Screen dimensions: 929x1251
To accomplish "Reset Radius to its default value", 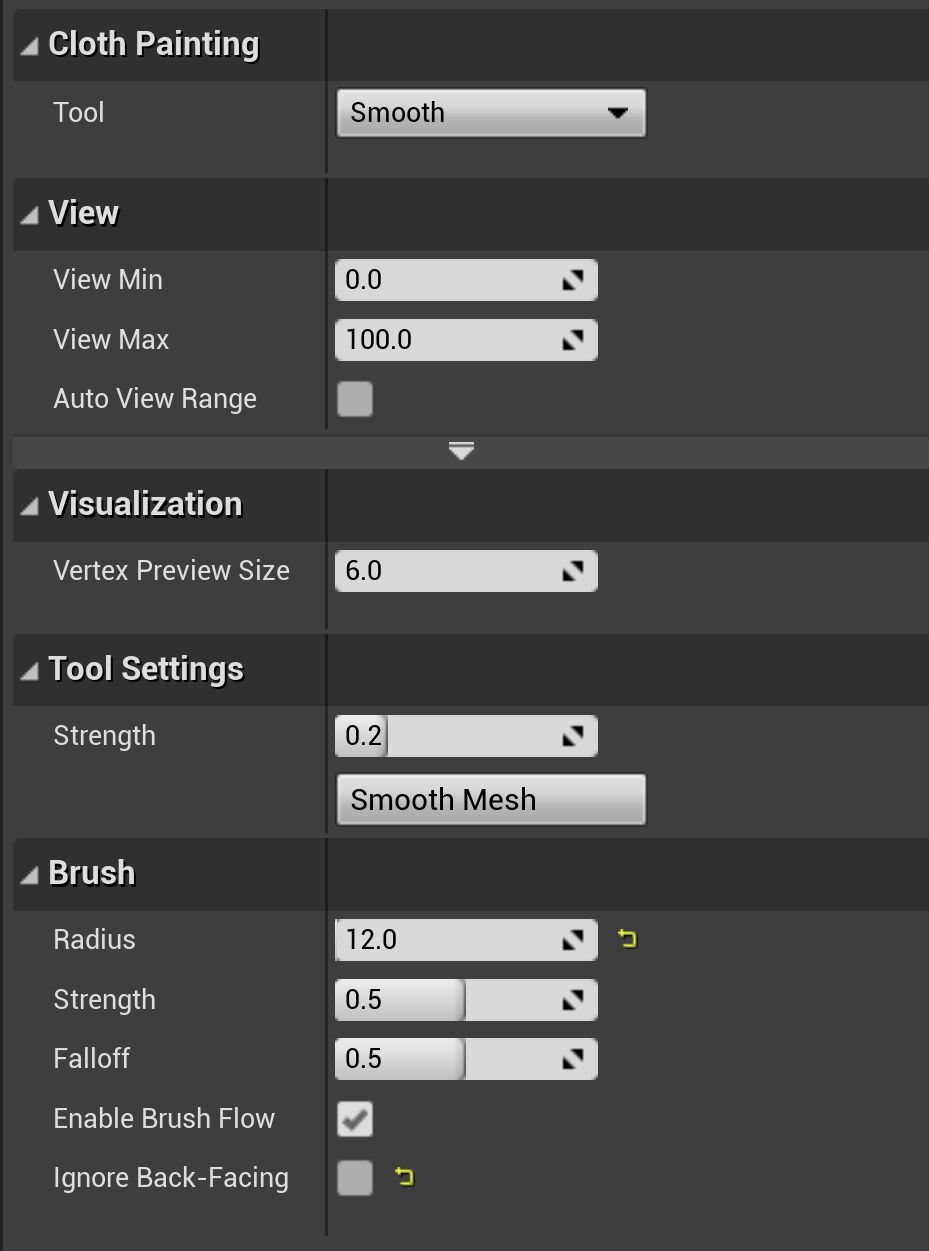I will [627, 939].
